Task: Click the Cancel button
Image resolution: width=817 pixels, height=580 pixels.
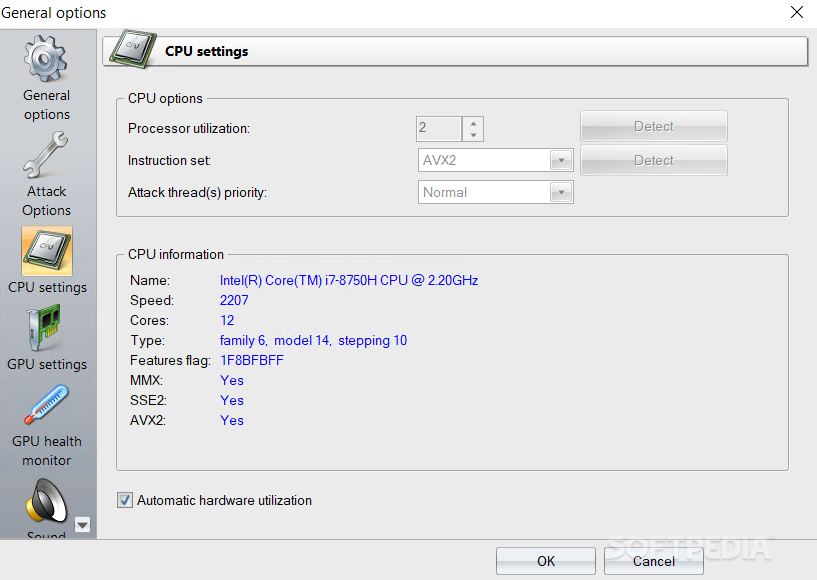Action: (x=653, y=561)
